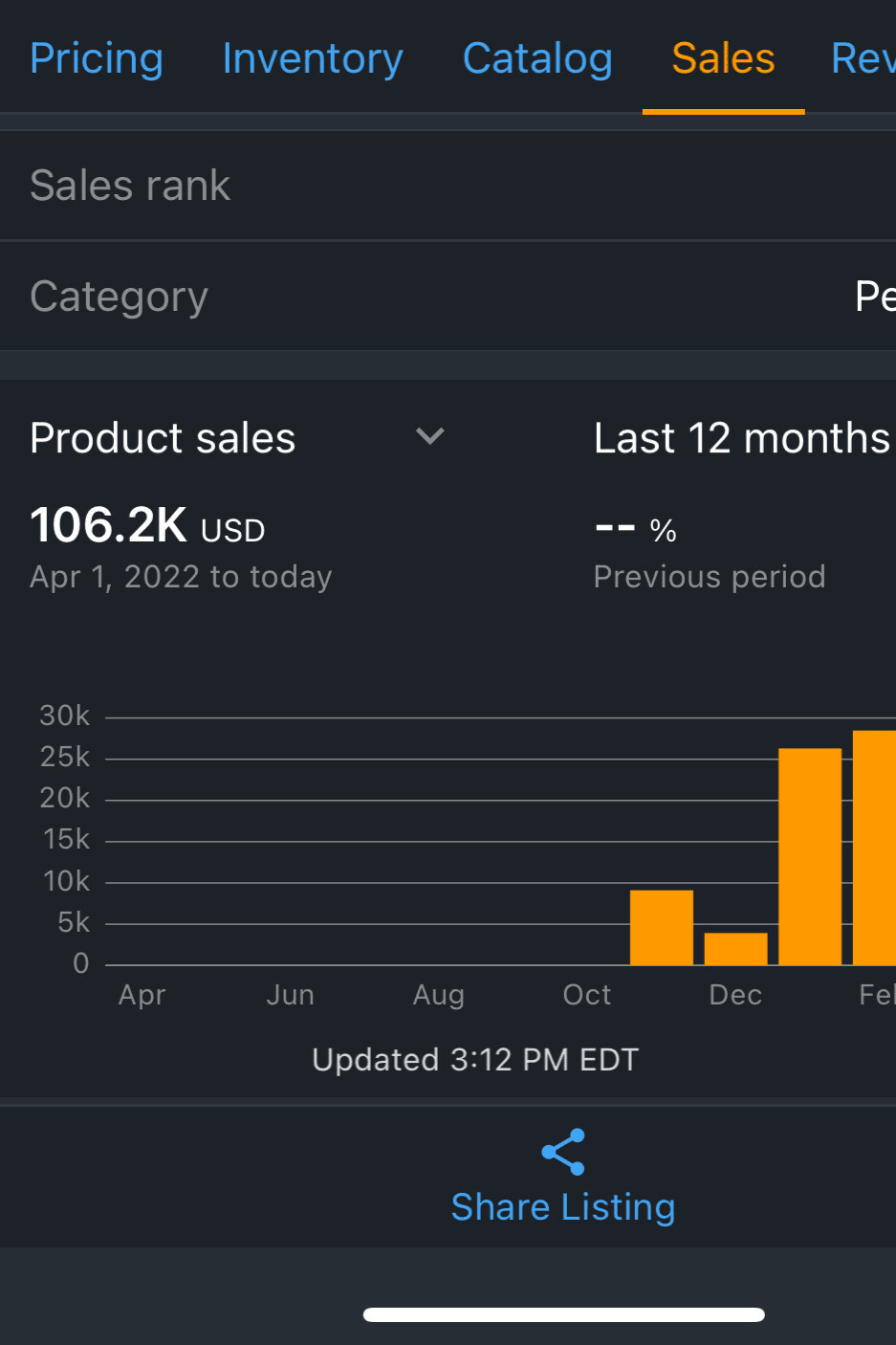The height and width of the screenshot is (1345, 896).
Task: Select the Sales tab
Action: [723, 58]
